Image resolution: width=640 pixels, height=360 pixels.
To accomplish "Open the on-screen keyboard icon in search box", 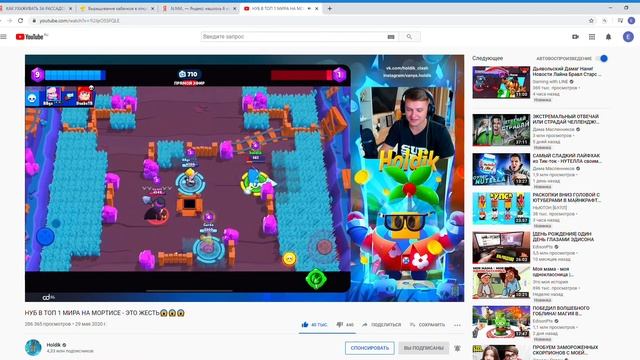I will tap(391, 37).
